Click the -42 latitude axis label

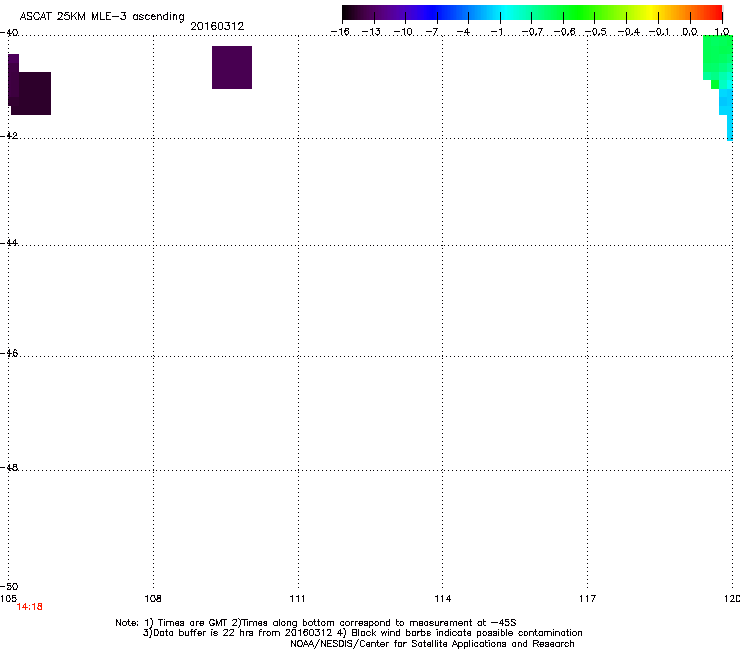tap(9, 135)
